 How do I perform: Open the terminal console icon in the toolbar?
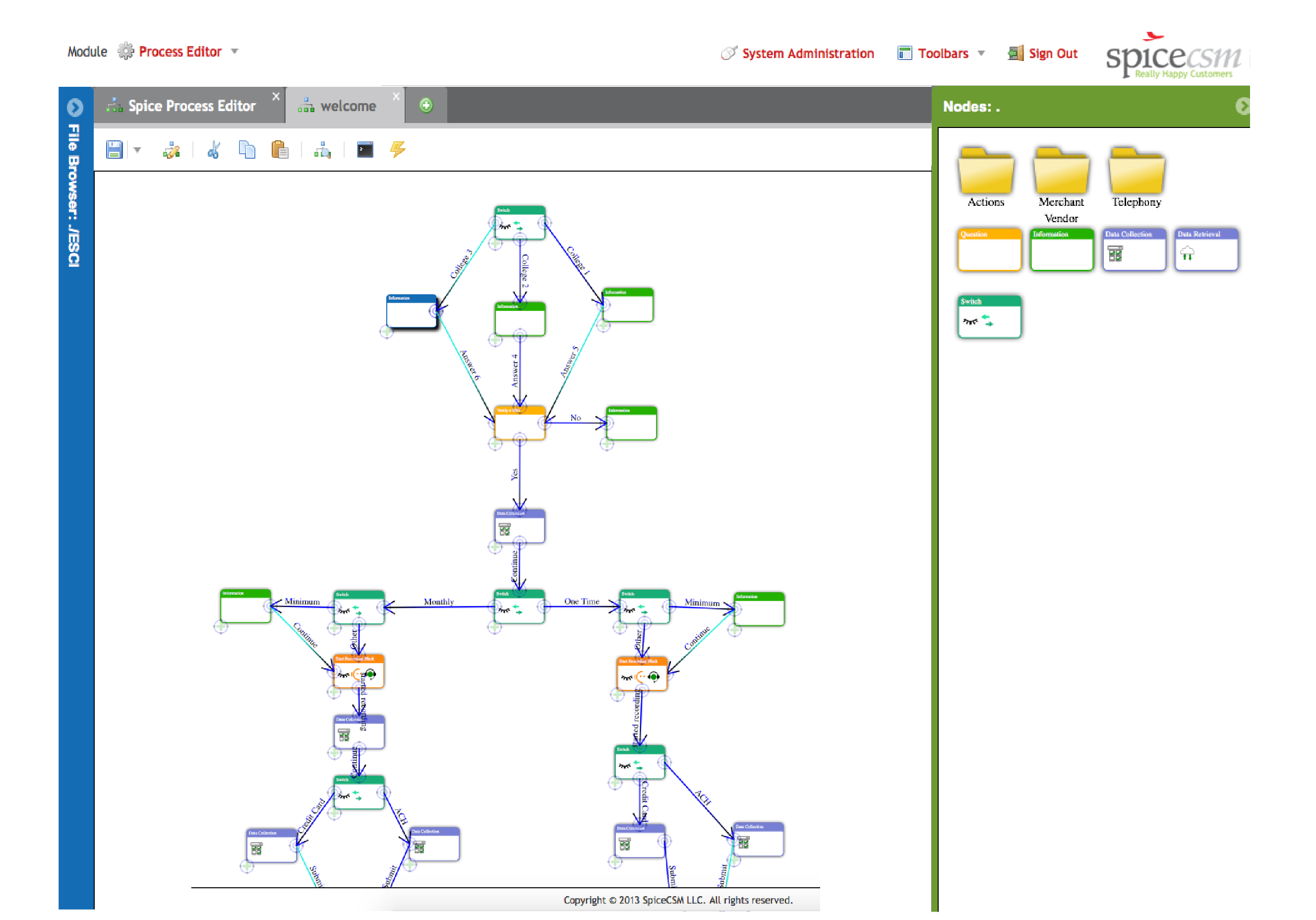coord(364,150)
